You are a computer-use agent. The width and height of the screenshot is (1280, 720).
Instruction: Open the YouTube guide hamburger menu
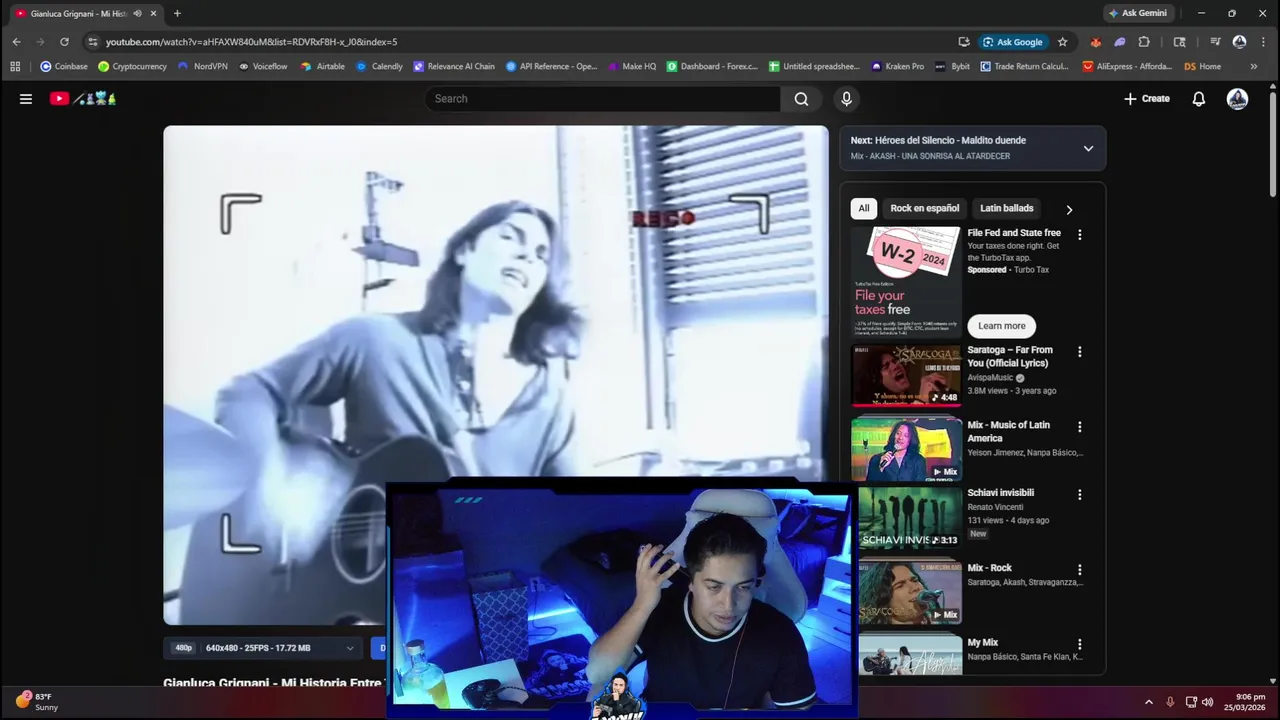(26, 99)
